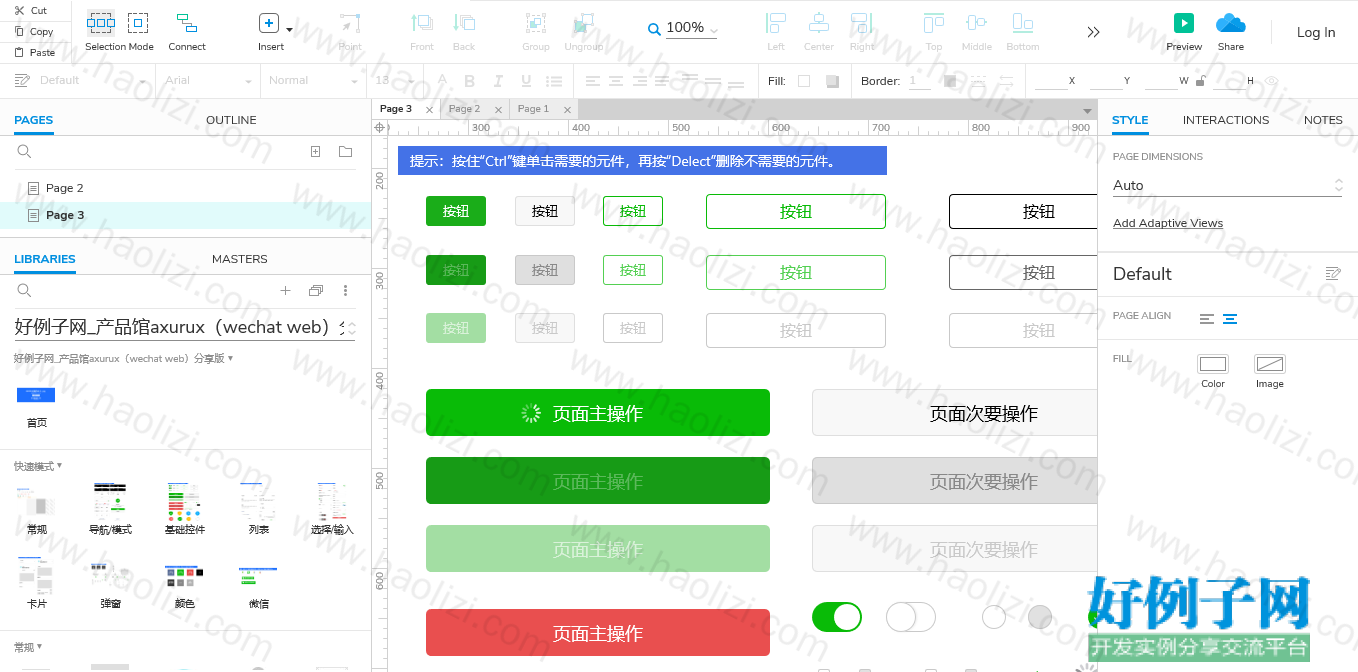Click the X position field

[x=1051, y=81]
